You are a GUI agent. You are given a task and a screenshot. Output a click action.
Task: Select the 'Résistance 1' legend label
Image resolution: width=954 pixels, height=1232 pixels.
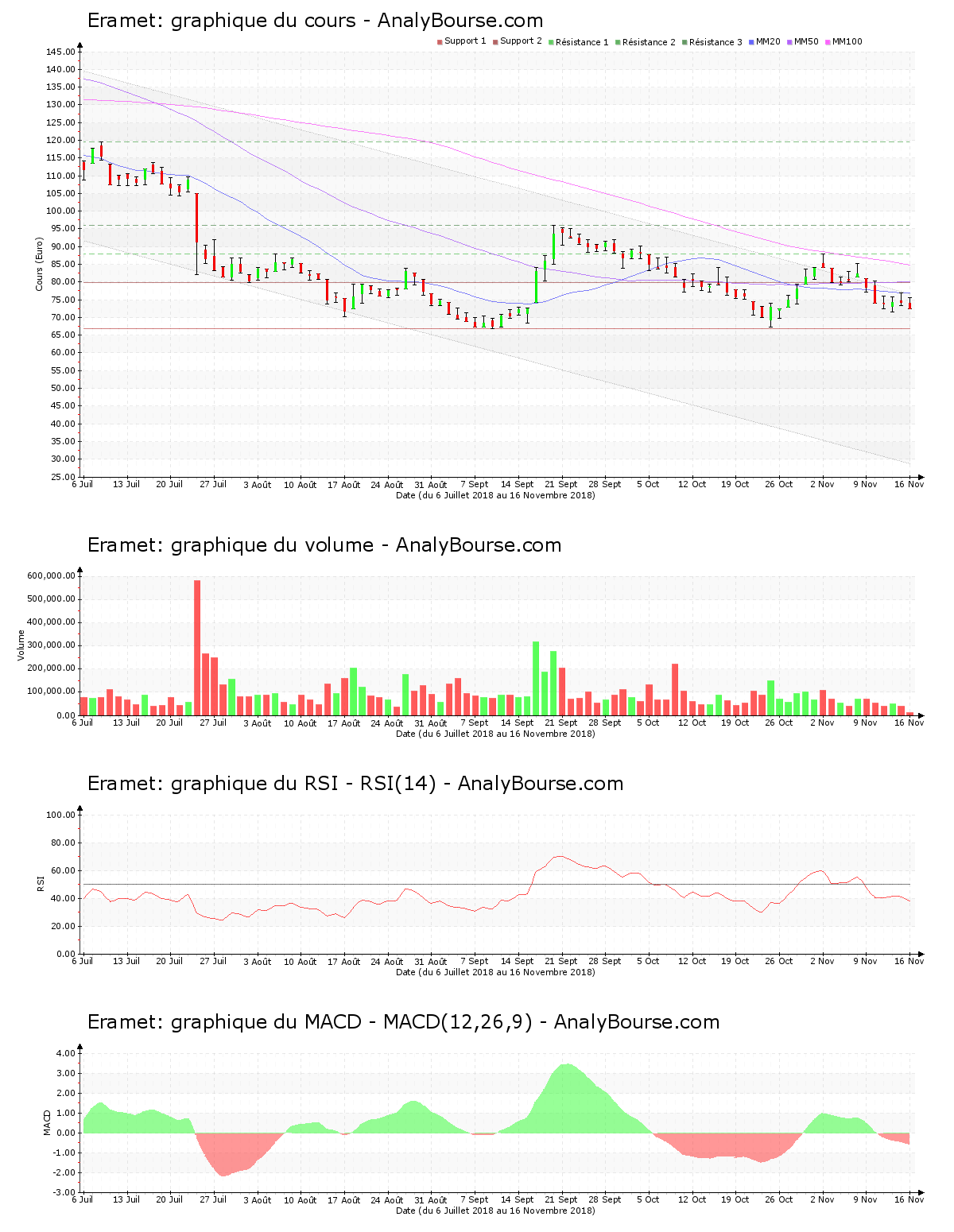[582, 42]
